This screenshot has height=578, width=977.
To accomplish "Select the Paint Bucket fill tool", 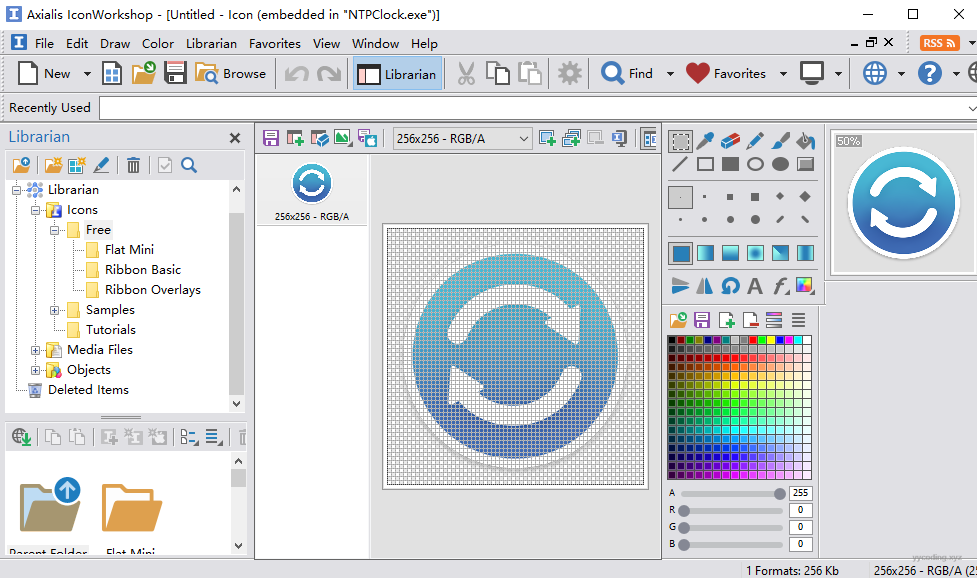I will tap(805, 141).
